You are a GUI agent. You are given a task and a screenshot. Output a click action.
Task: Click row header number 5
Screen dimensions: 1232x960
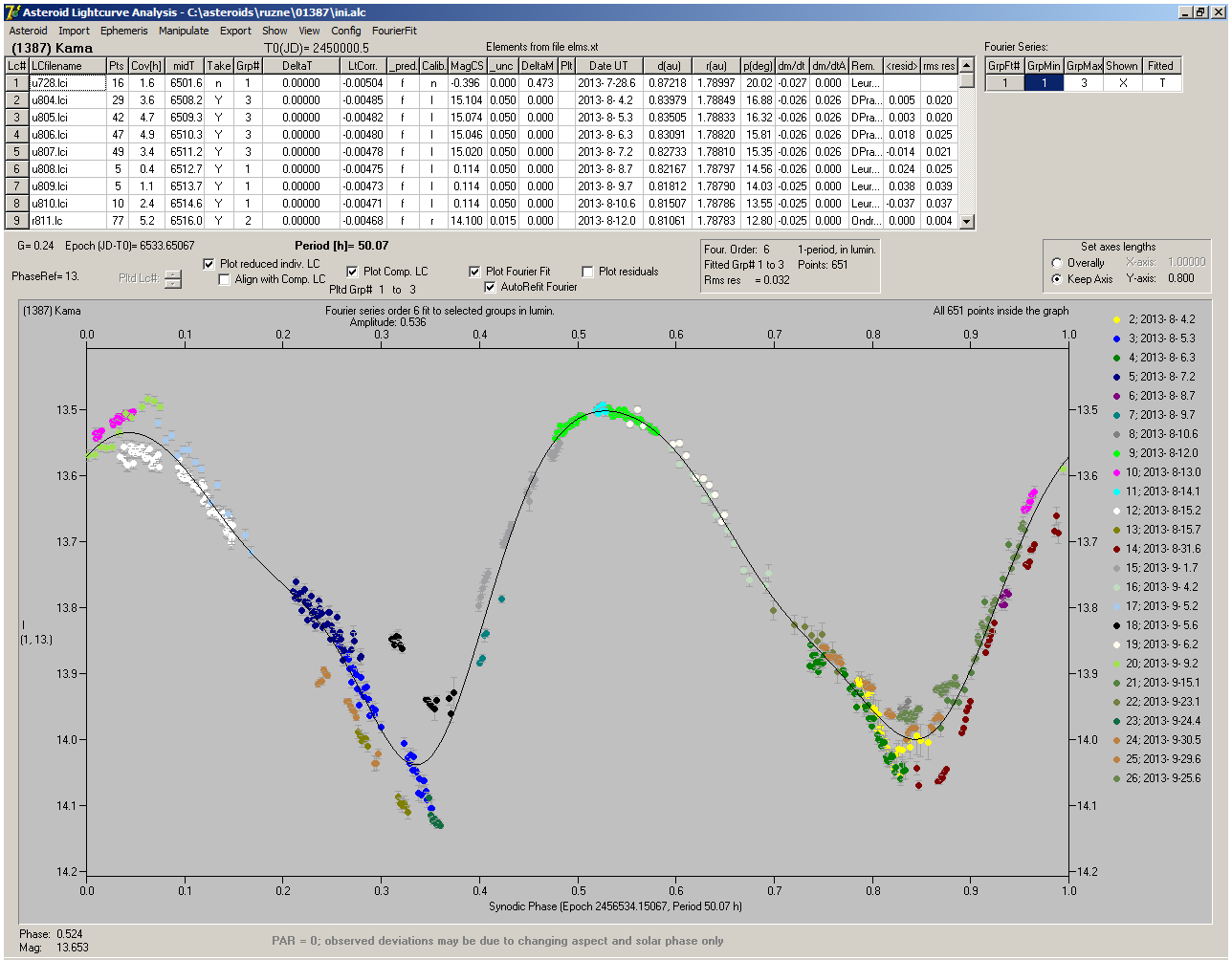[17, 152]
